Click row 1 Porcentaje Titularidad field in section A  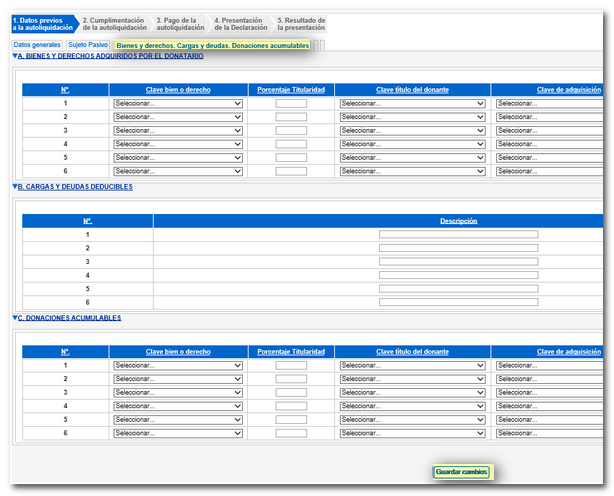291,103
